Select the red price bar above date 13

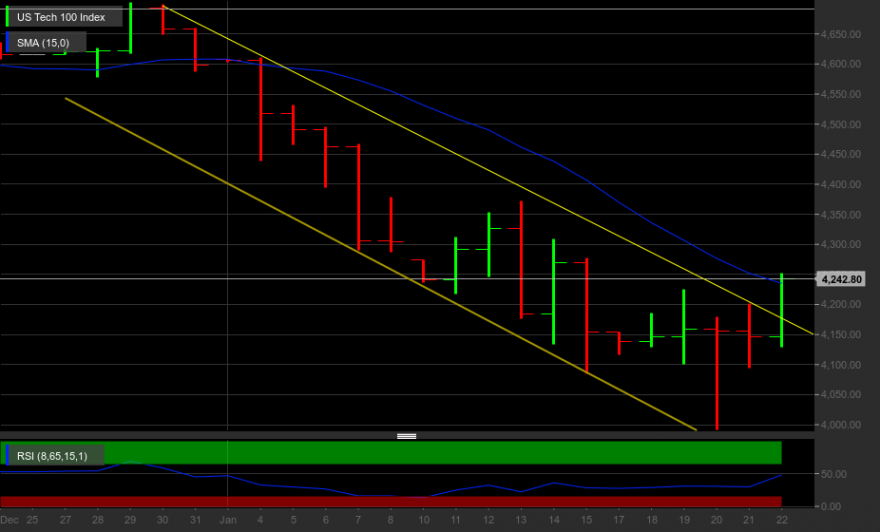[x=521, y=260]
